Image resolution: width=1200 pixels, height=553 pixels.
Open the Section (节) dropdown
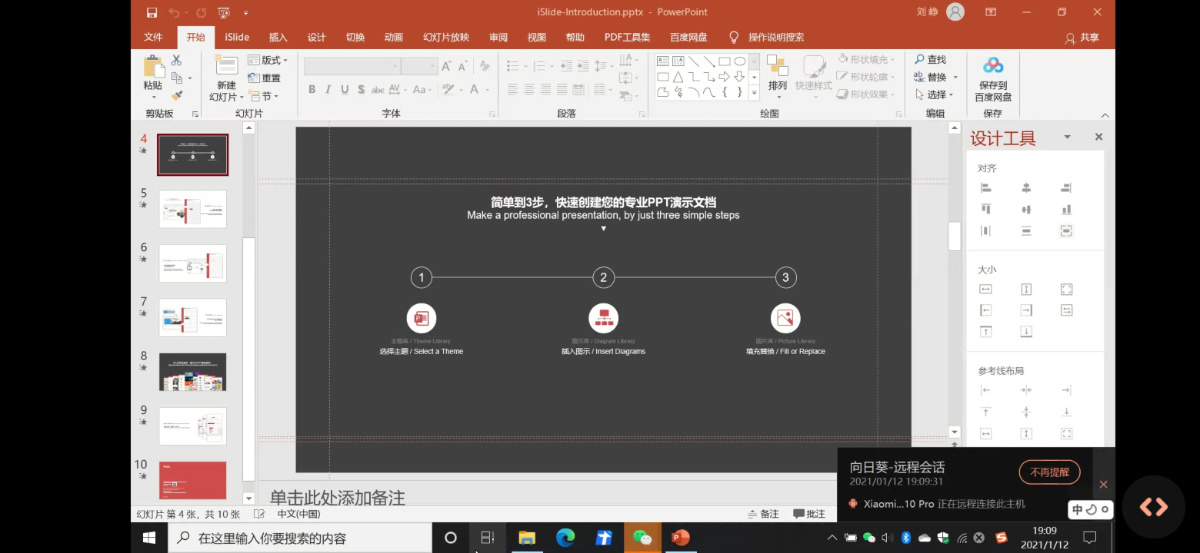click(x=264, y=96)
